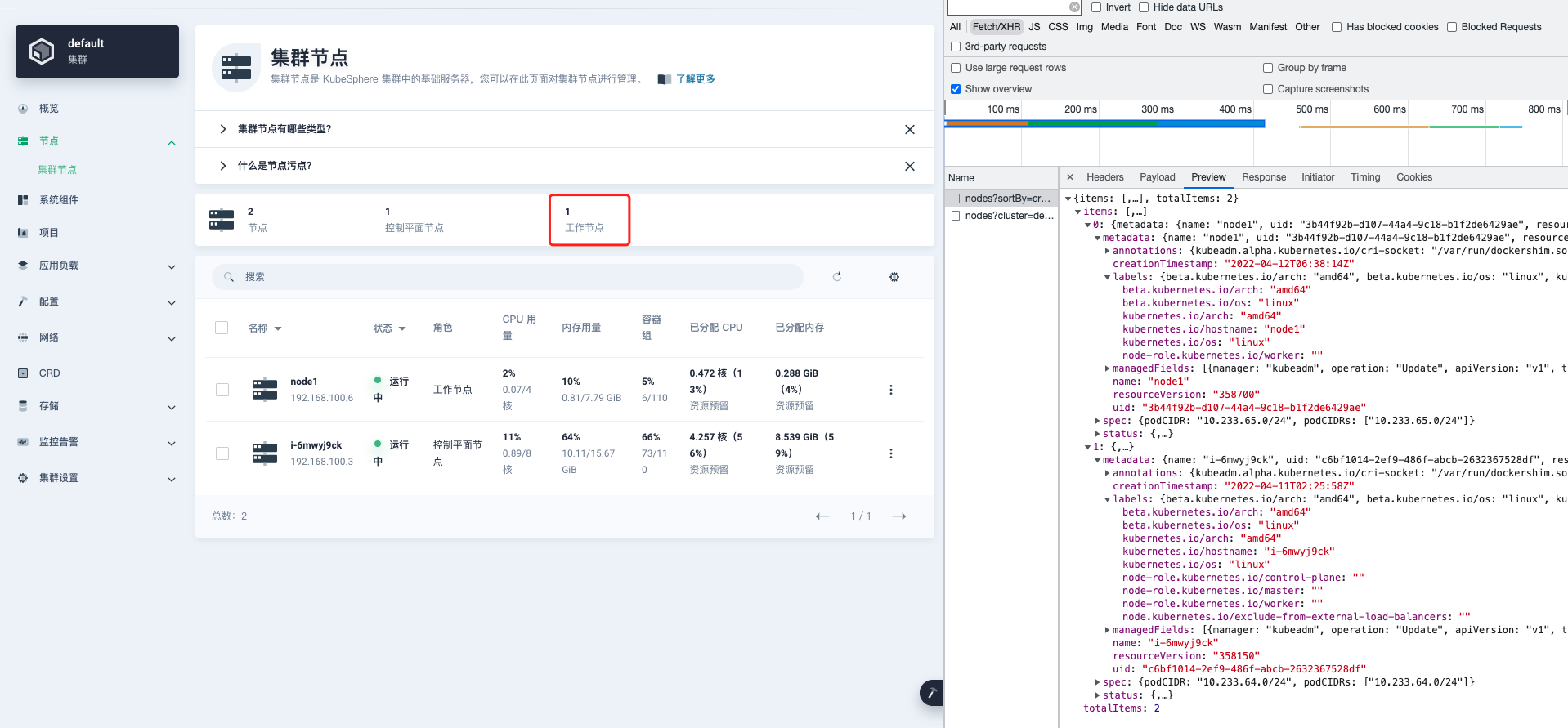Screen dimensions: 1568x728
Task: Expand the 什么是节点污点 help question
Action: click(222, 166)
